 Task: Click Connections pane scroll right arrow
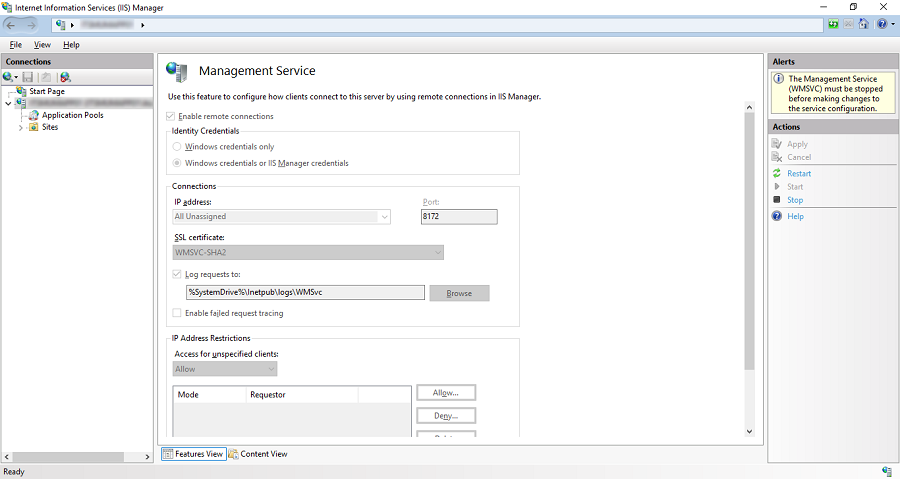[x=147, y=457]
